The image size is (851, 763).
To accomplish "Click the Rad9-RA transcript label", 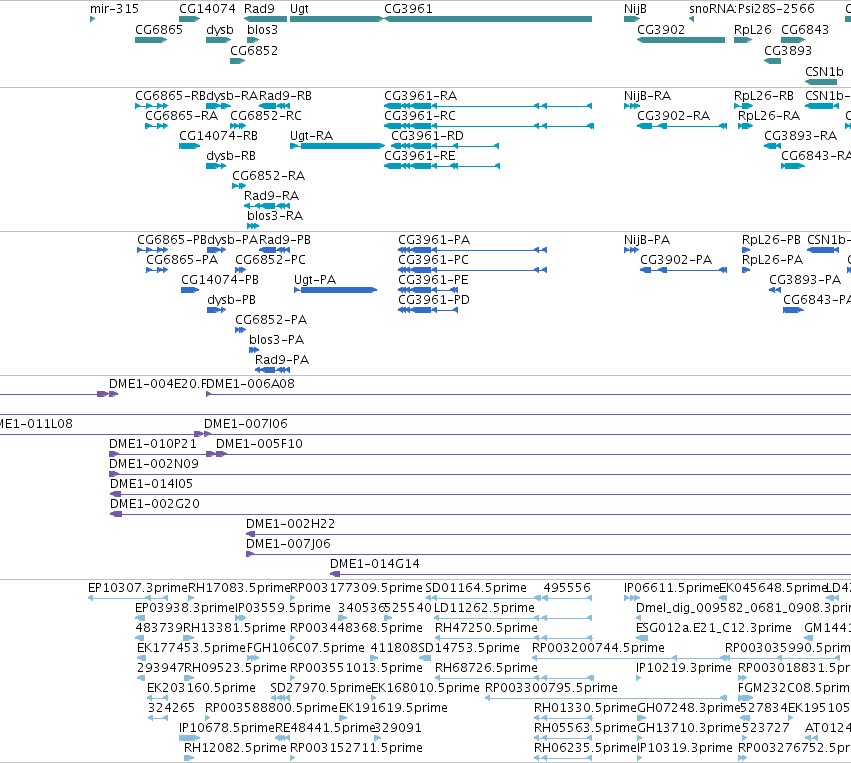I will (271, 195).
